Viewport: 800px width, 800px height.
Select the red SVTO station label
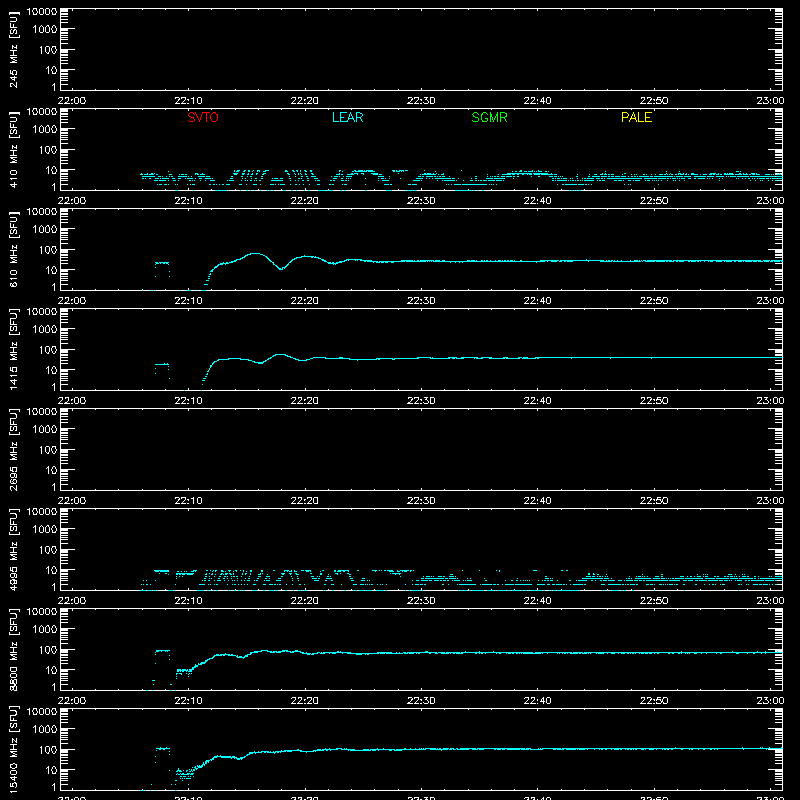coord(203,117)
